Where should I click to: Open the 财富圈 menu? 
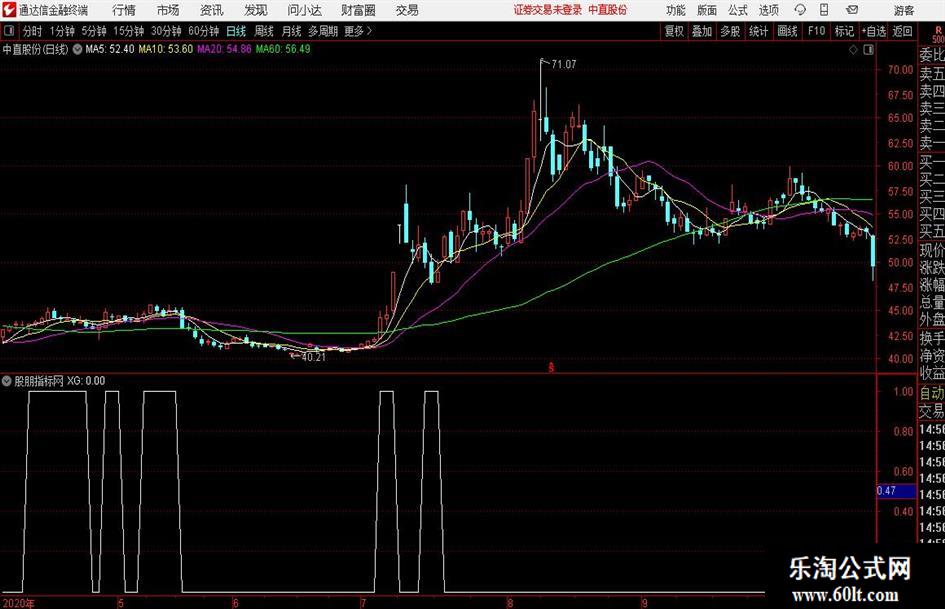[358, 10]
